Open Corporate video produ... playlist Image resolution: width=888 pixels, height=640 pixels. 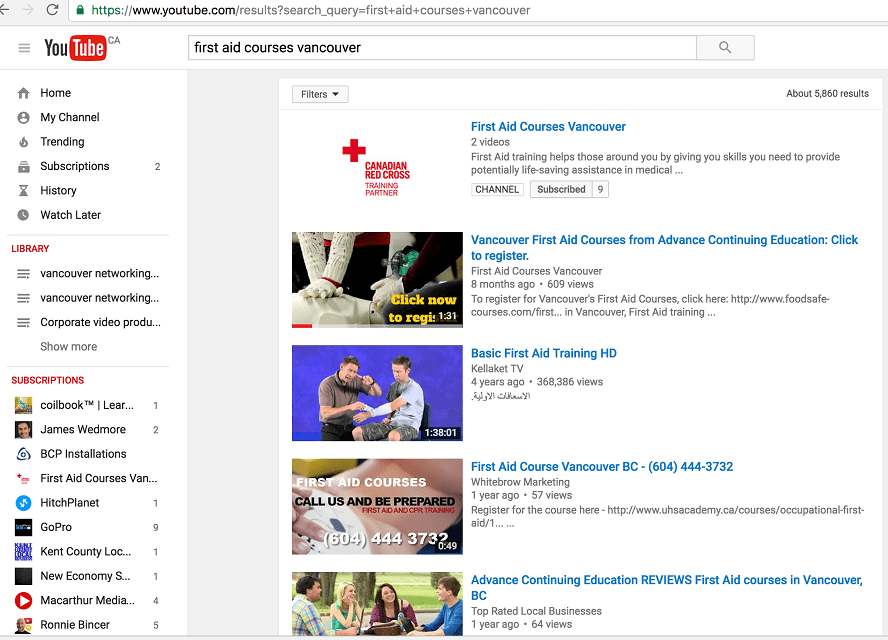click(100, 322)
